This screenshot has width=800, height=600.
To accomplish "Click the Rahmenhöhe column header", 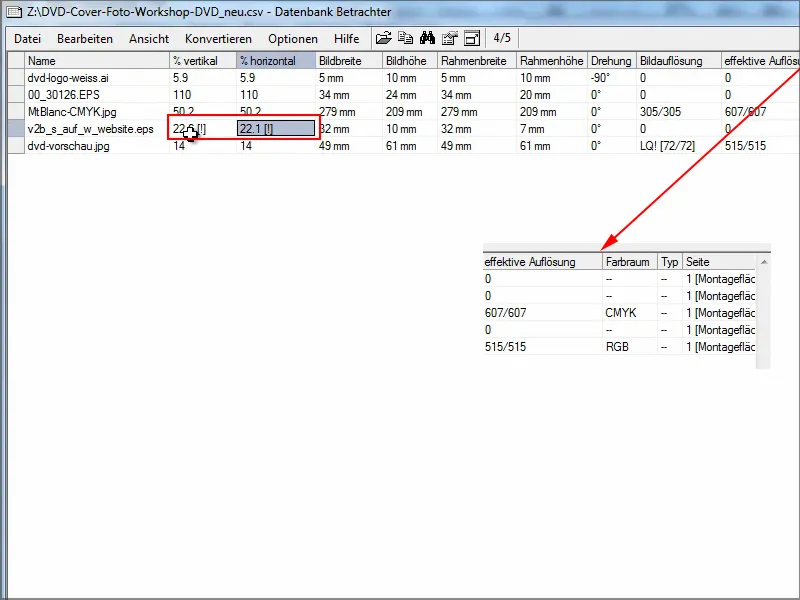I will [552, 61].
